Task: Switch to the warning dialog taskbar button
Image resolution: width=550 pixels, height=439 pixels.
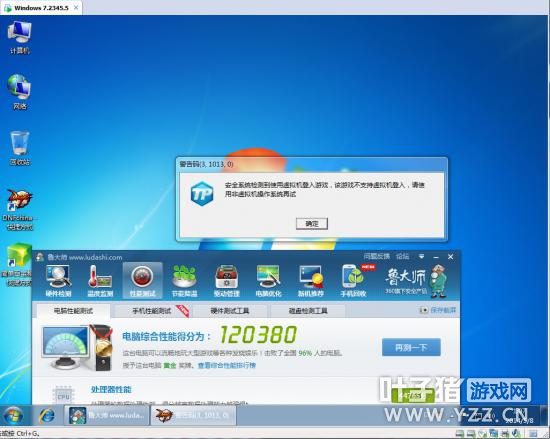Action: tap(193, 416)
